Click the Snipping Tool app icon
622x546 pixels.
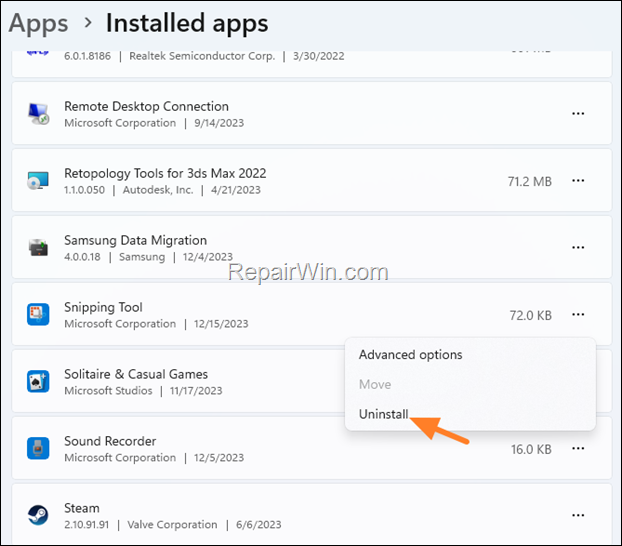pos(38,314)
